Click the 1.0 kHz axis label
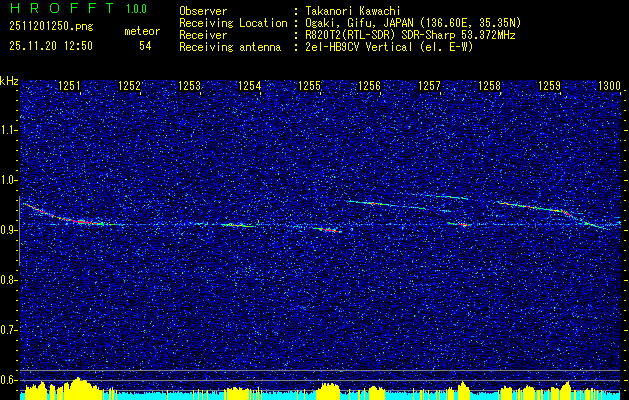 (x=9, y=180)
